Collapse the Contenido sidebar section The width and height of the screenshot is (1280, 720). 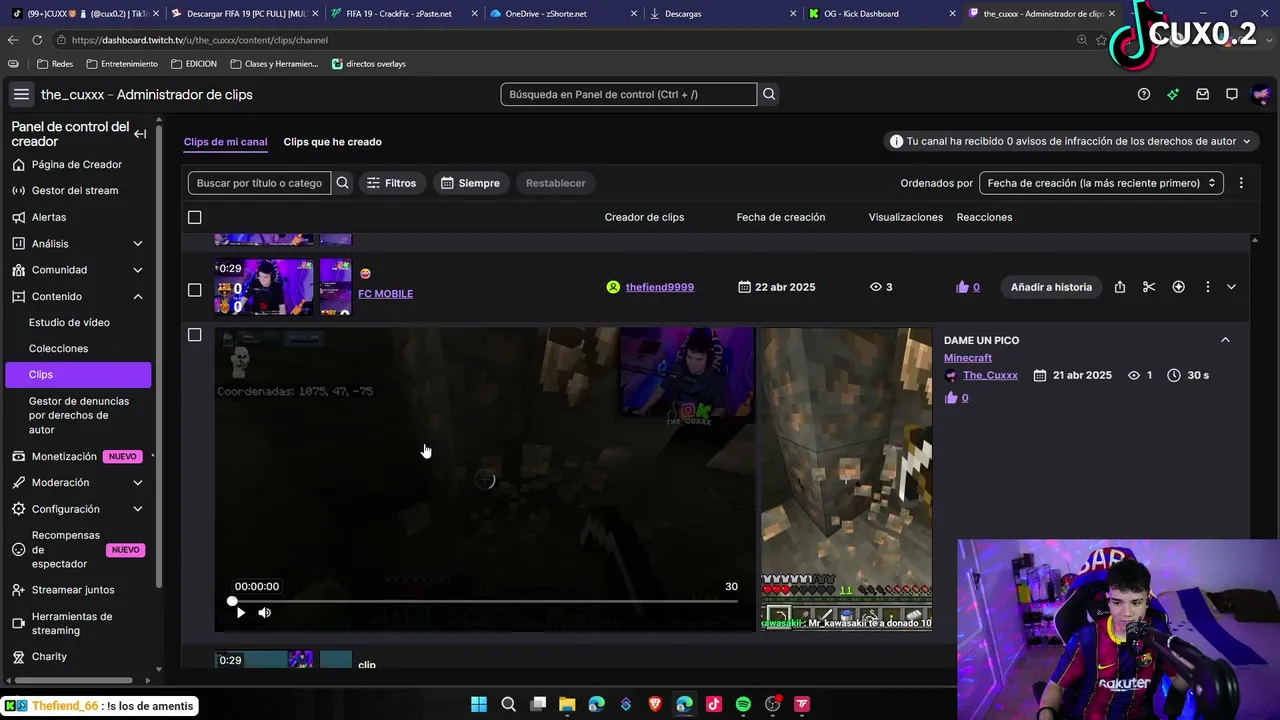click(x=138, y=297)
